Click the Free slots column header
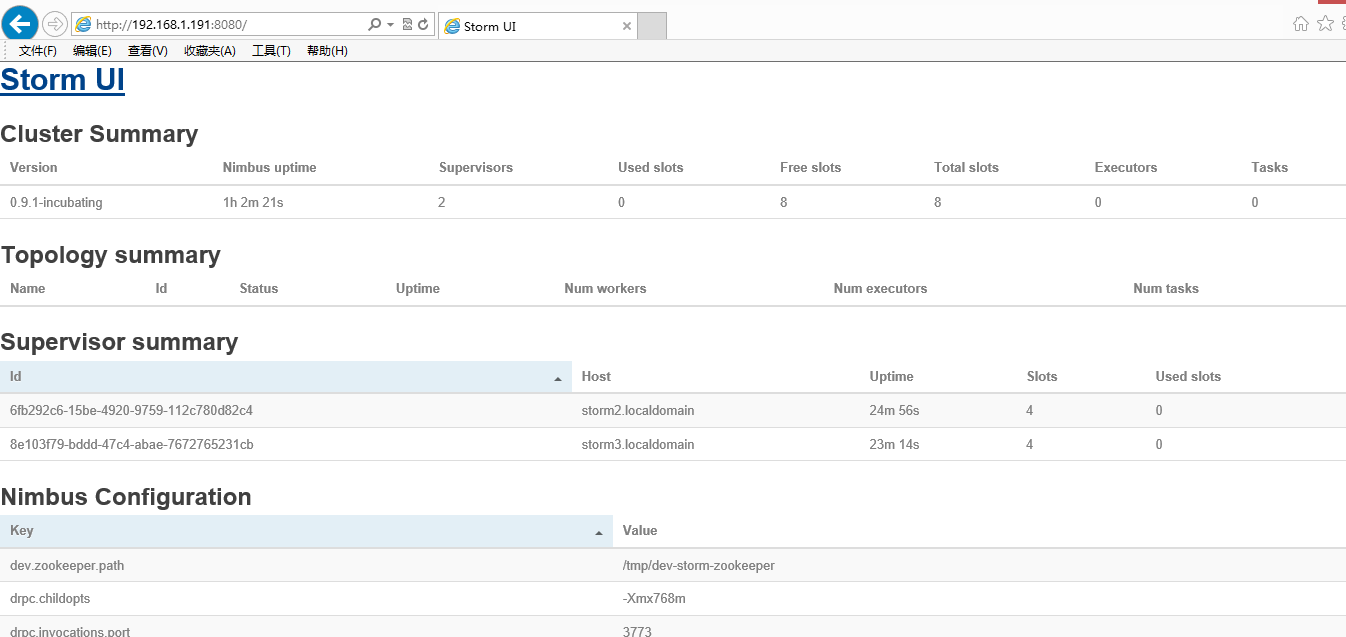Viewport: 1346px width, 637px height. 810,167
